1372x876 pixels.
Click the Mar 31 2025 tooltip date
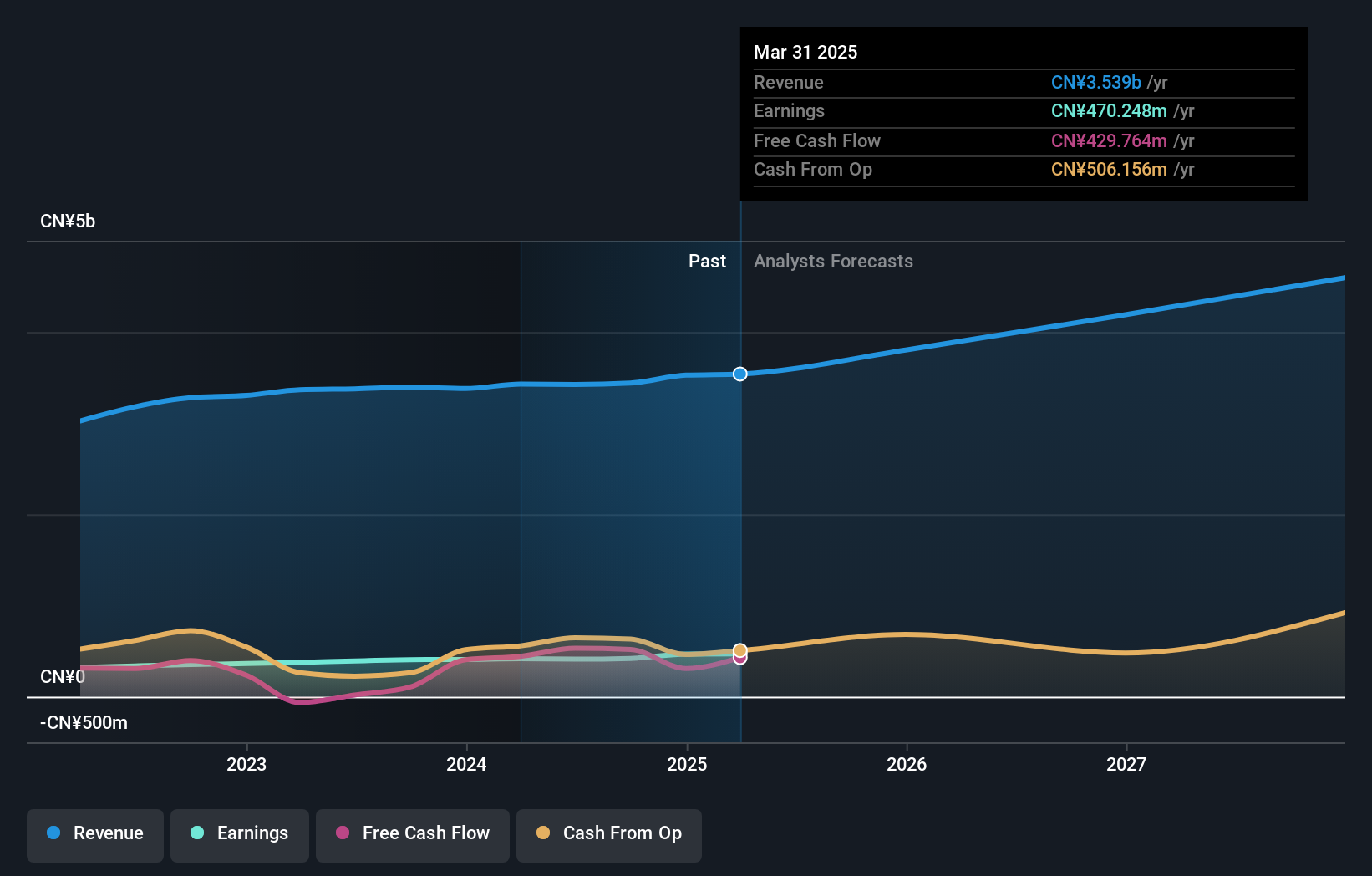click(x=805, y=52)
